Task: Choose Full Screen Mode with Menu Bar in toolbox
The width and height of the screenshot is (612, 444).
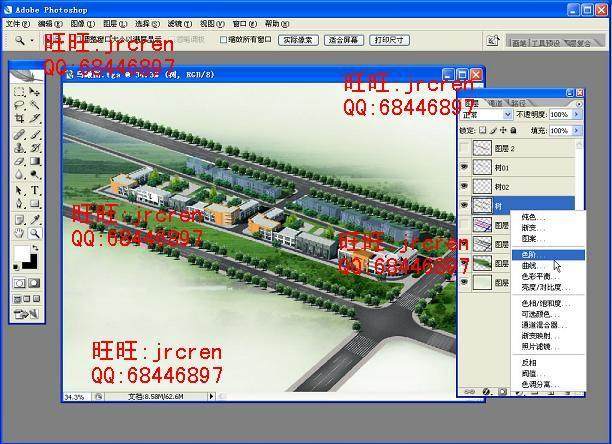Action: [27, 299]
